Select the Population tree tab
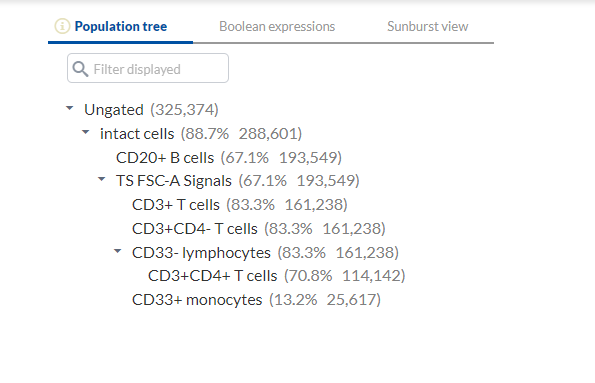The width and height of the screenshot is (595, 383). [x=121, y=27]
